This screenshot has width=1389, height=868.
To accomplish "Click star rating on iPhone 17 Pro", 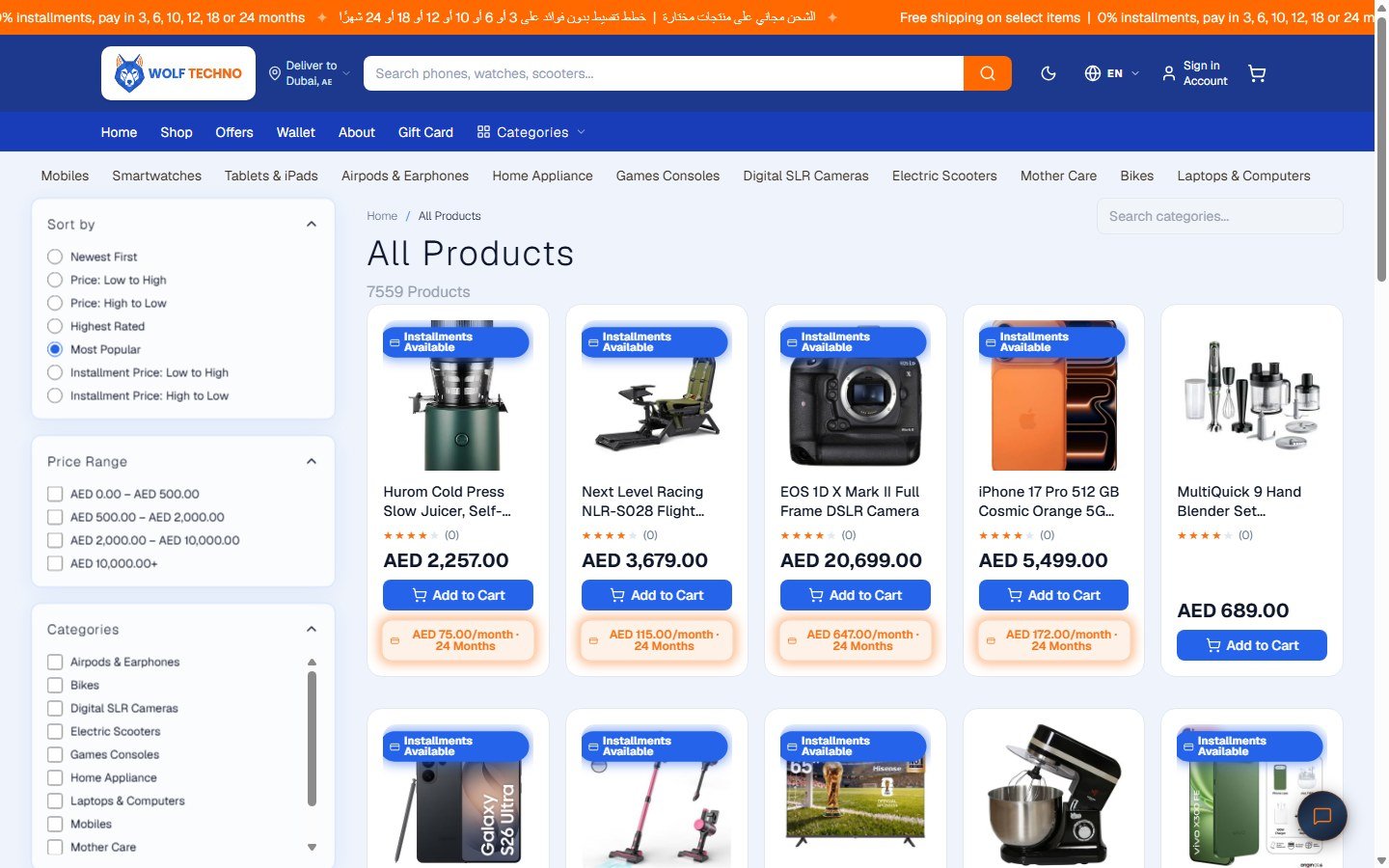I will tap(1004, 535).
